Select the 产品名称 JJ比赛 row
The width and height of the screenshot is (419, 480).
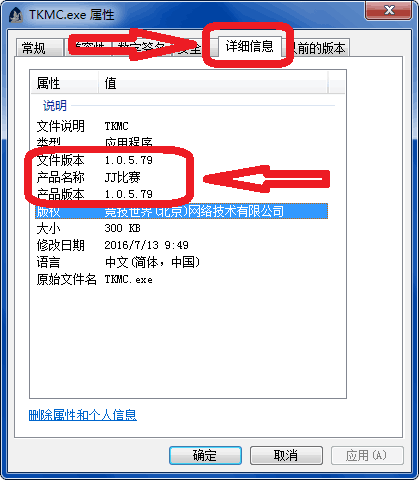point(182,177)
